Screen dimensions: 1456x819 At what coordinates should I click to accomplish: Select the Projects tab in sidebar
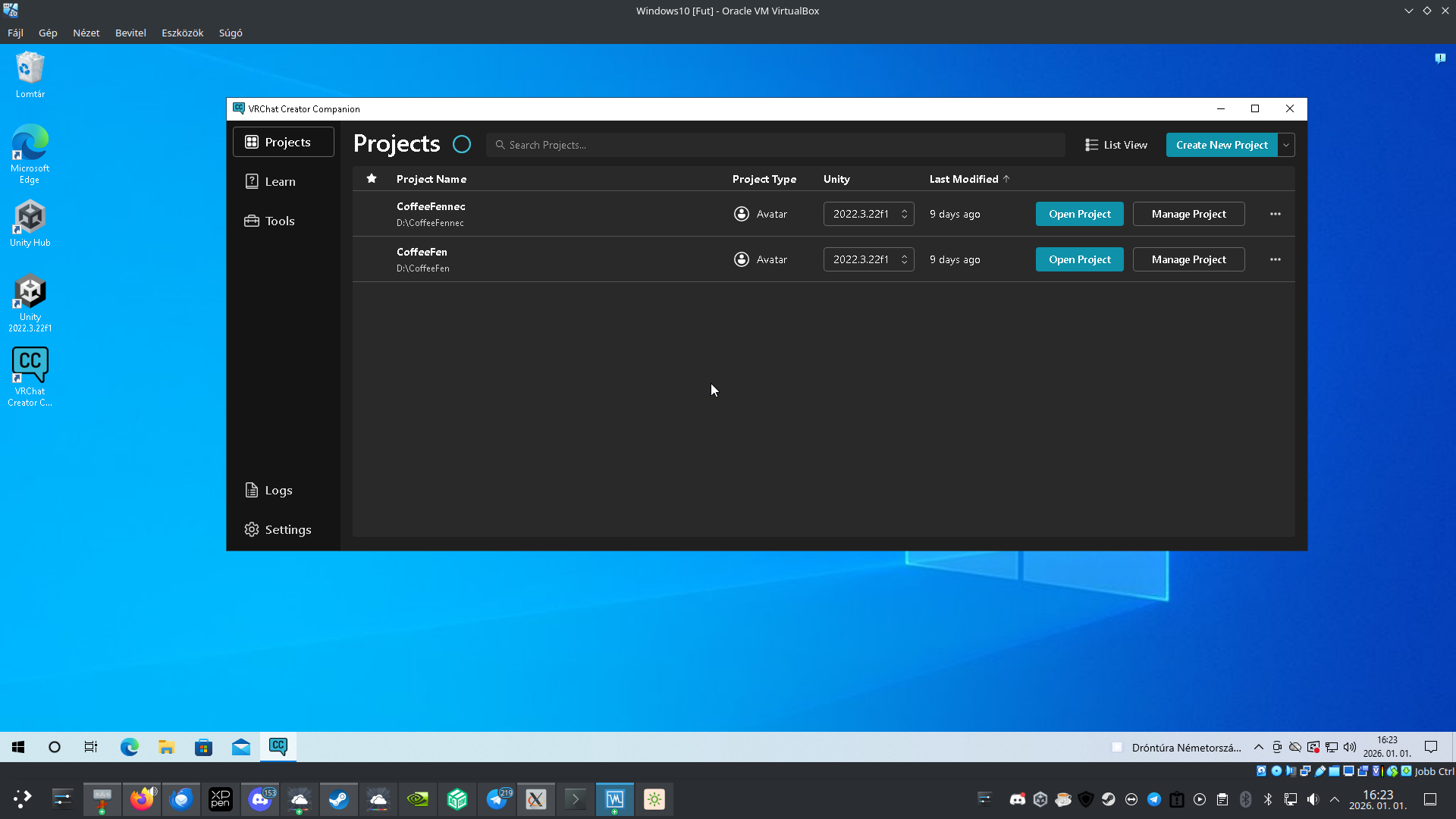tap(282, 143)
